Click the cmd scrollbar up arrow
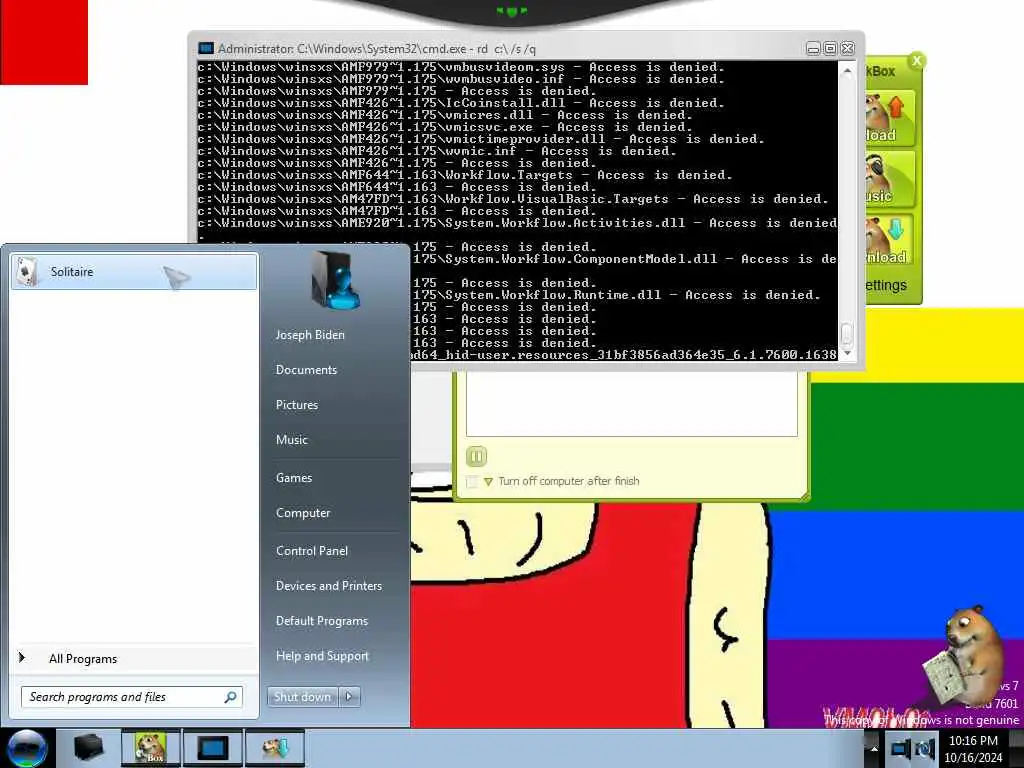 pos(847,70)
